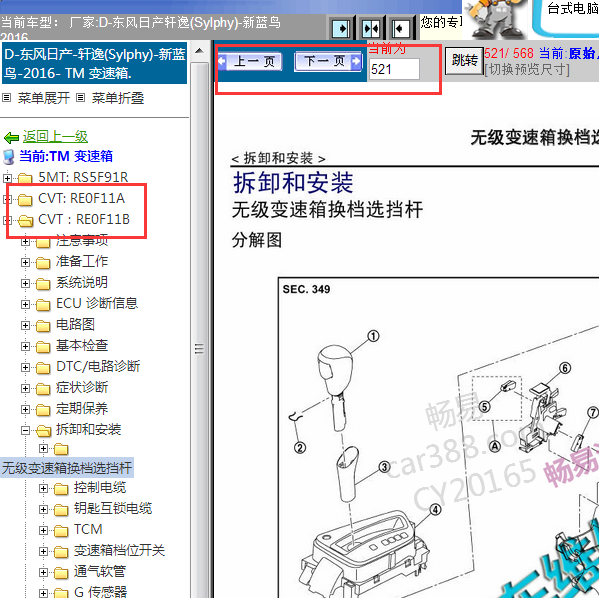Click the 当前:TM 变速箱 label
This screenshot has height=598, width=599.
tap(66, 156)
